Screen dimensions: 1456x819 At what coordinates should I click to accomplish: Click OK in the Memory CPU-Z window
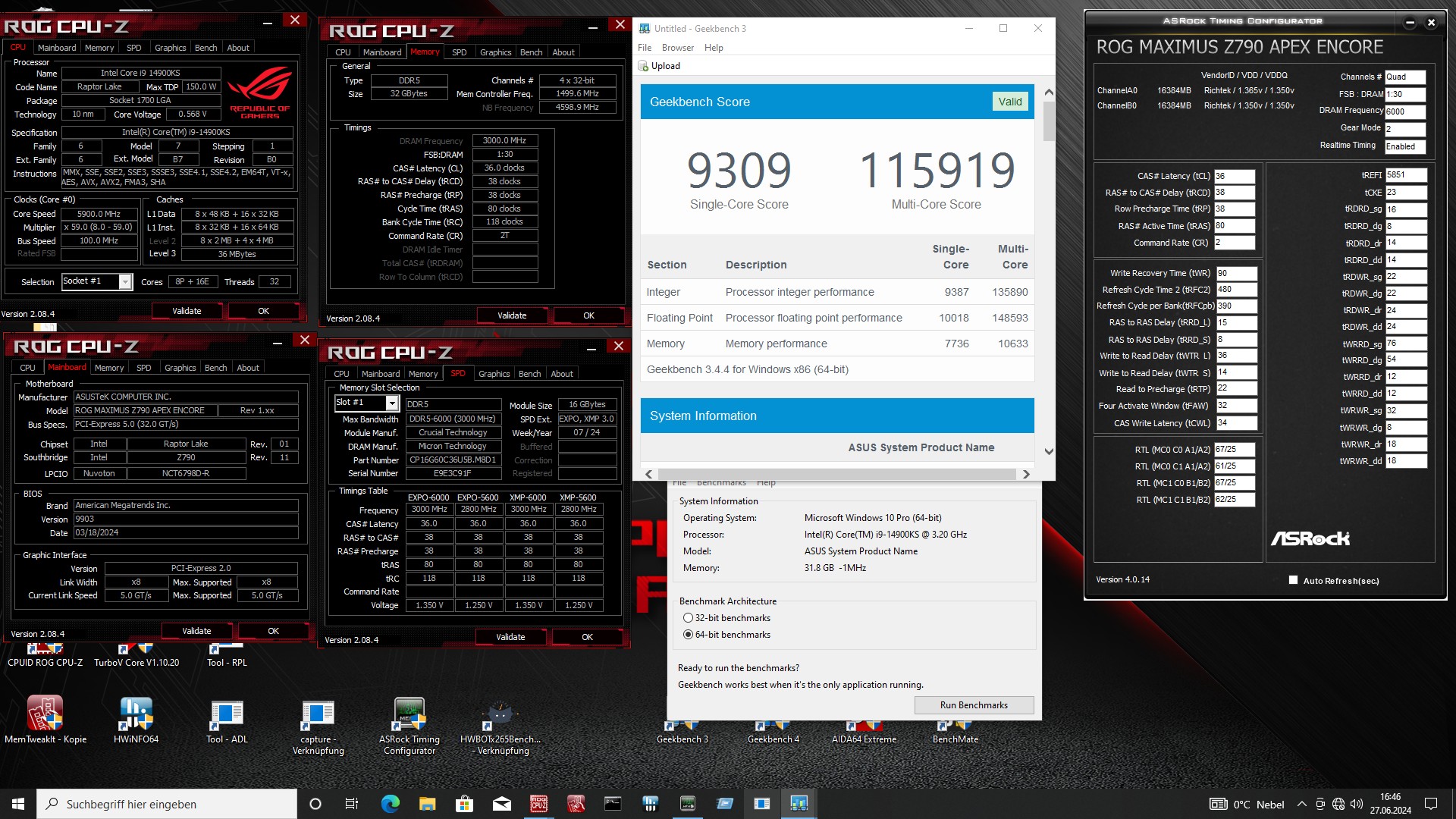pyautogui.click(x=588, y=315)
